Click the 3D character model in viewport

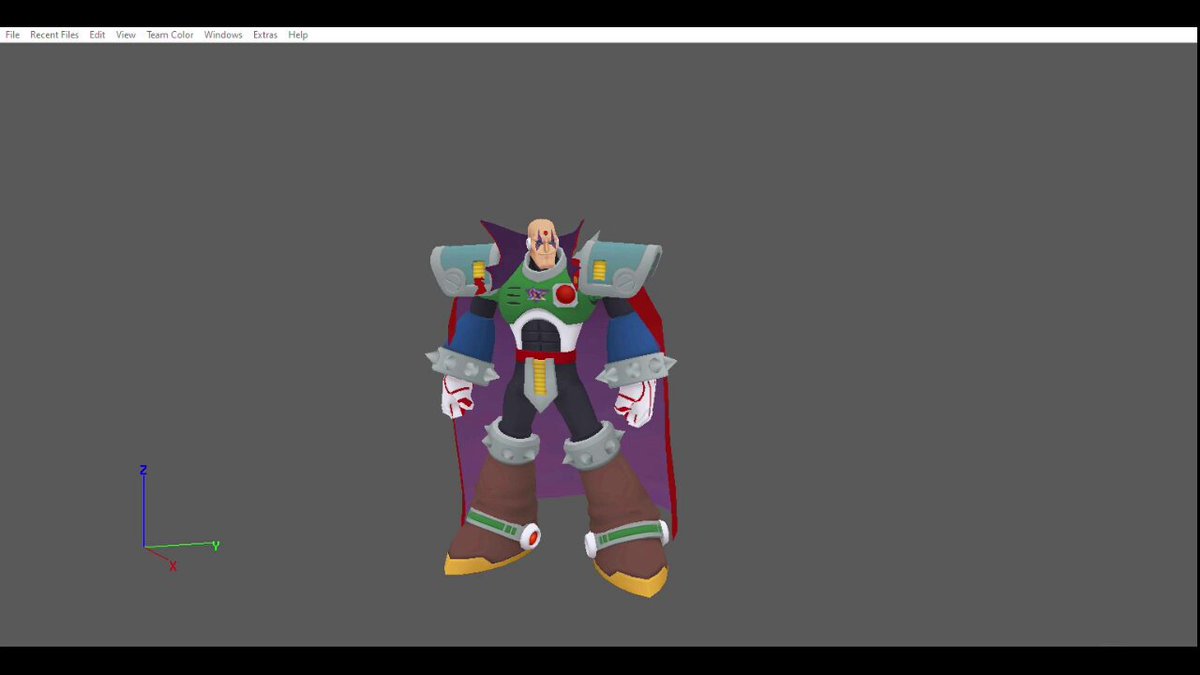tap(551, 408)
